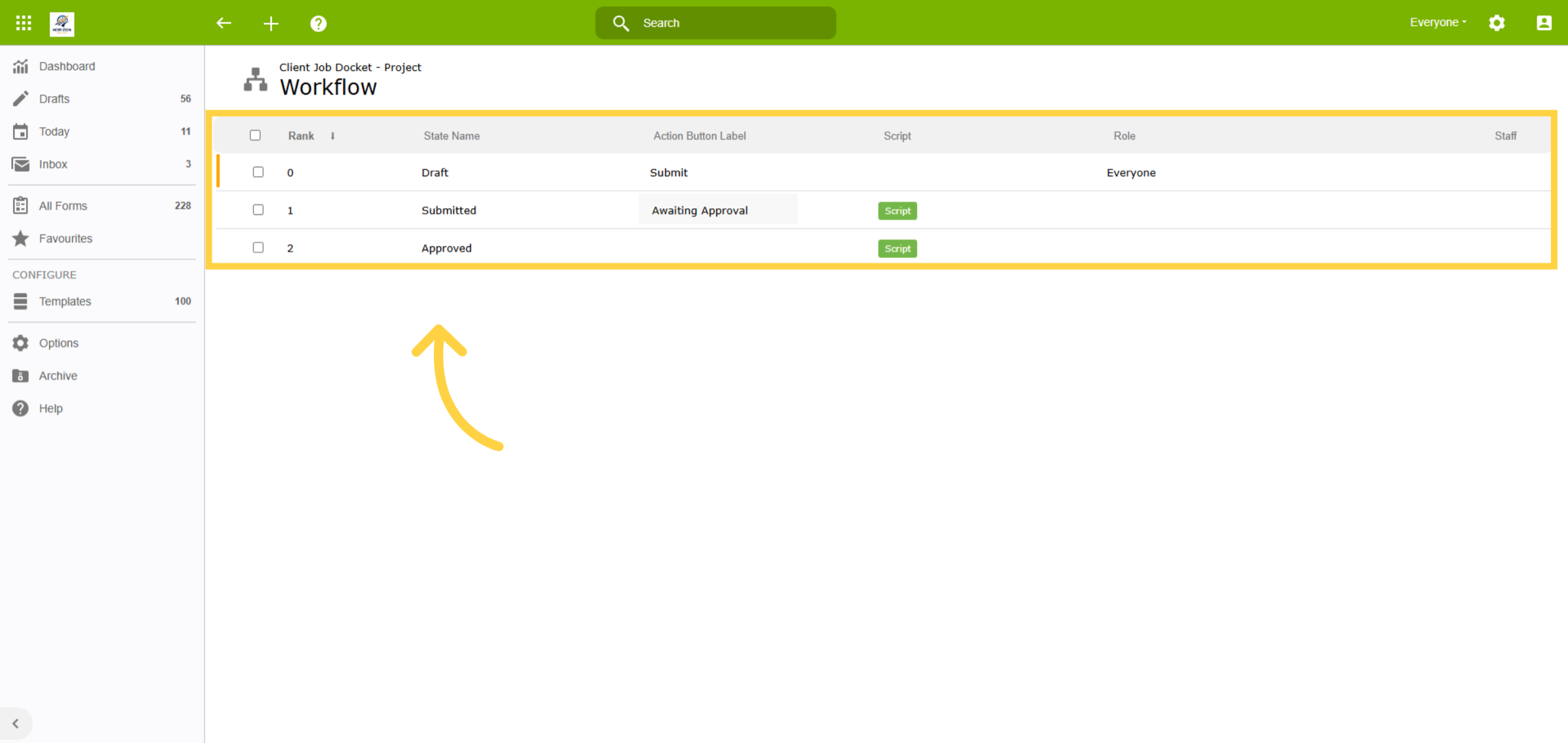
Task: Open All Forms in sidebar
Action: (x=102, y=206)
